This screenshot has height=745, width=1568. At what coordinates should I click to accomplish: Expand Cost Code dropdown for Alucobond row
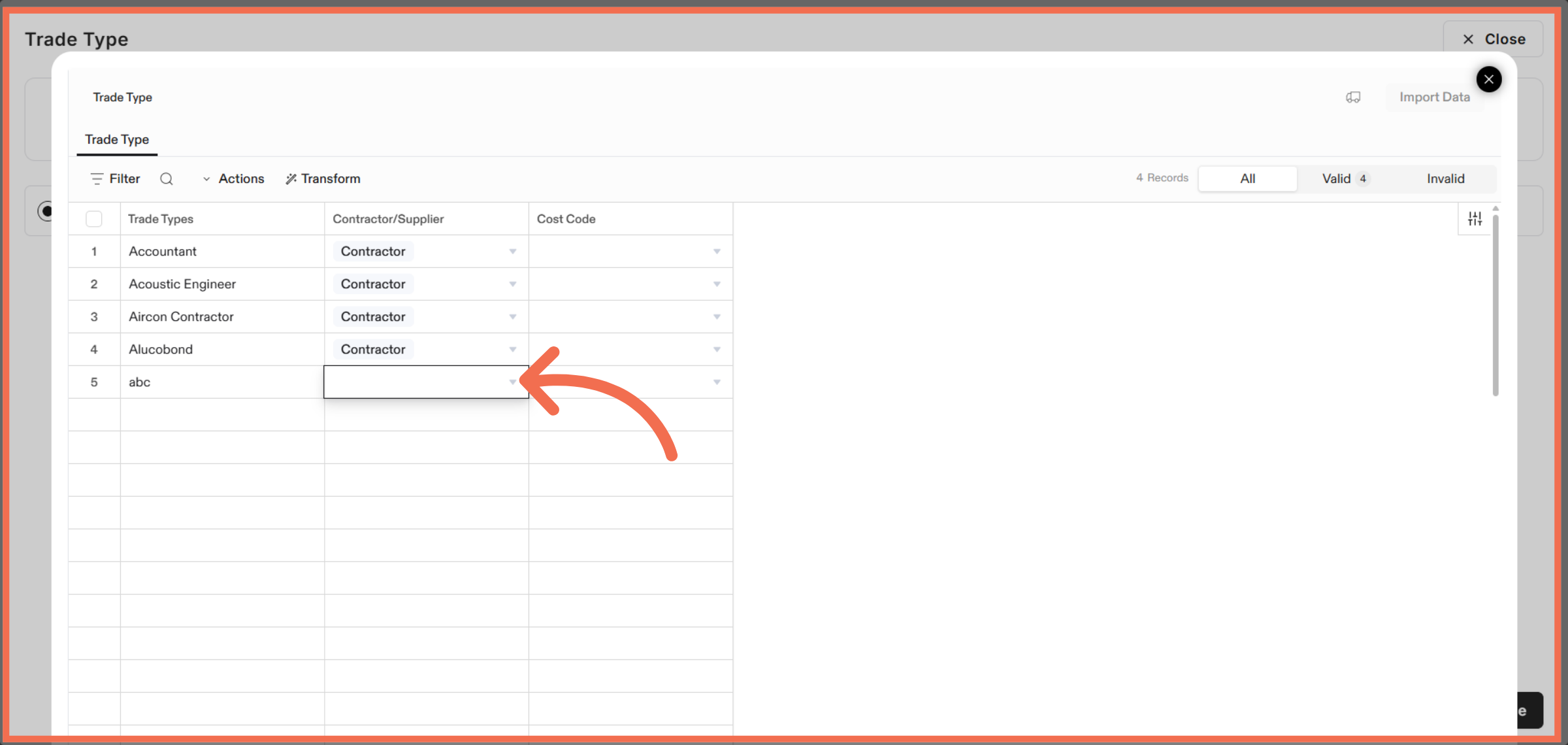click(x=717, y=350)
